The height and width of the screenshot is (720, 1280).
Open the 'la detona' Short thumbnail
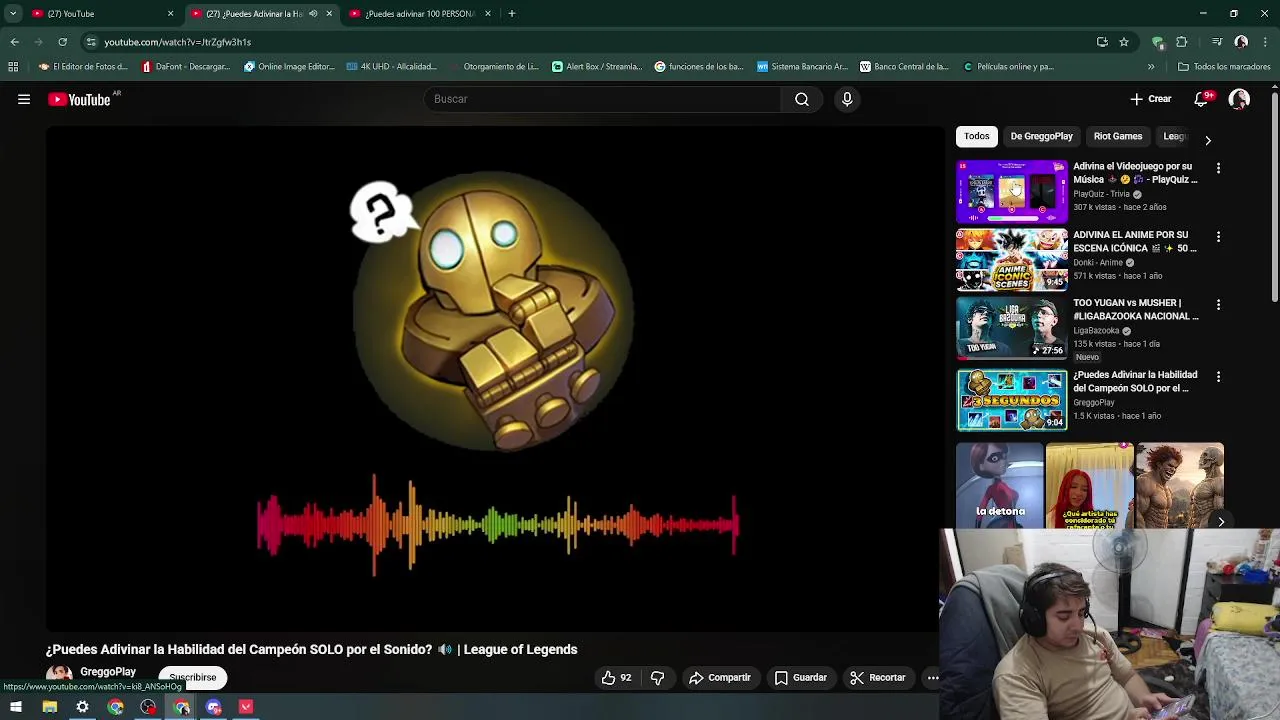[x=999, y=486]
